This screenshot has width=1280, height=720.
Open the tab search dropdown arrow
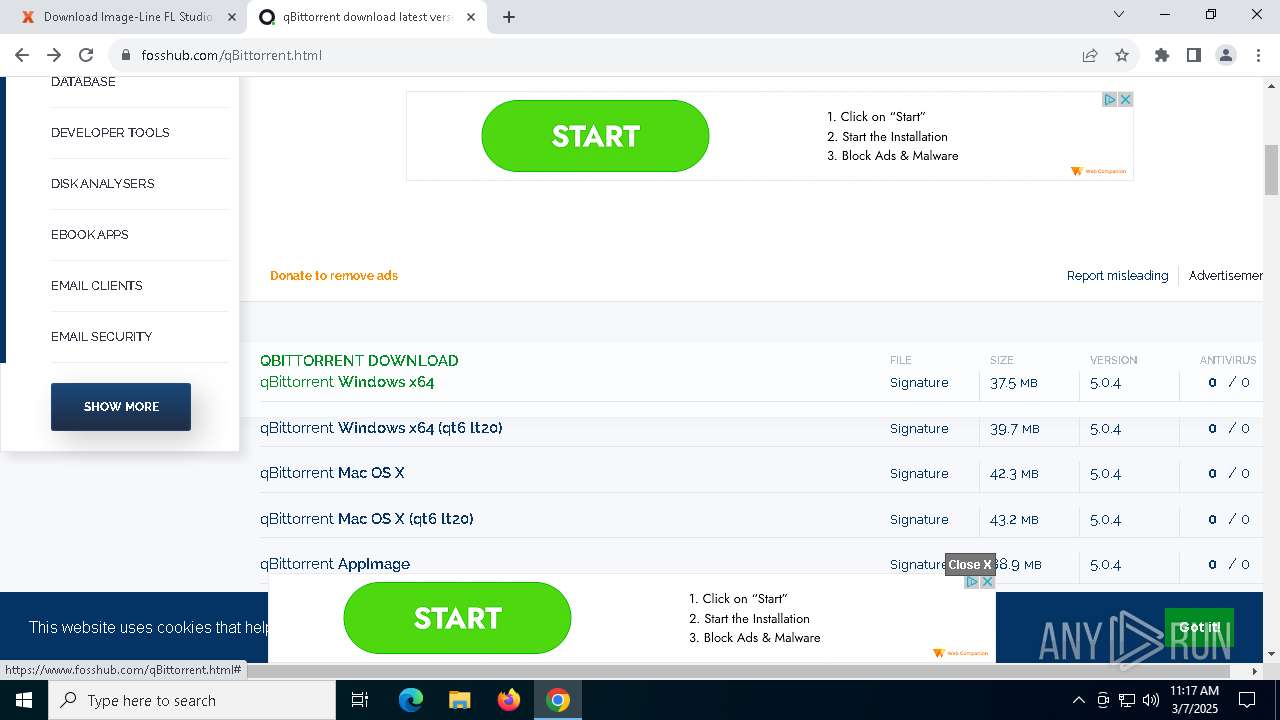pyautogui.click(x=1119, y=15)
